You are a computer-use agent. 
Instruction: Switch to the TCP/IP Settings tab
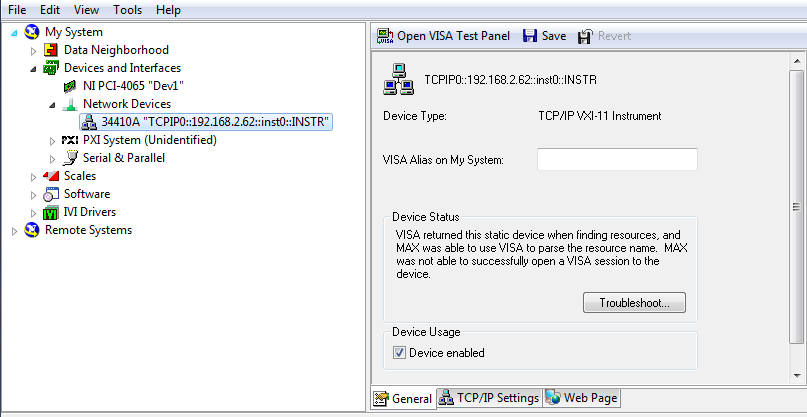tap(490, 398)
